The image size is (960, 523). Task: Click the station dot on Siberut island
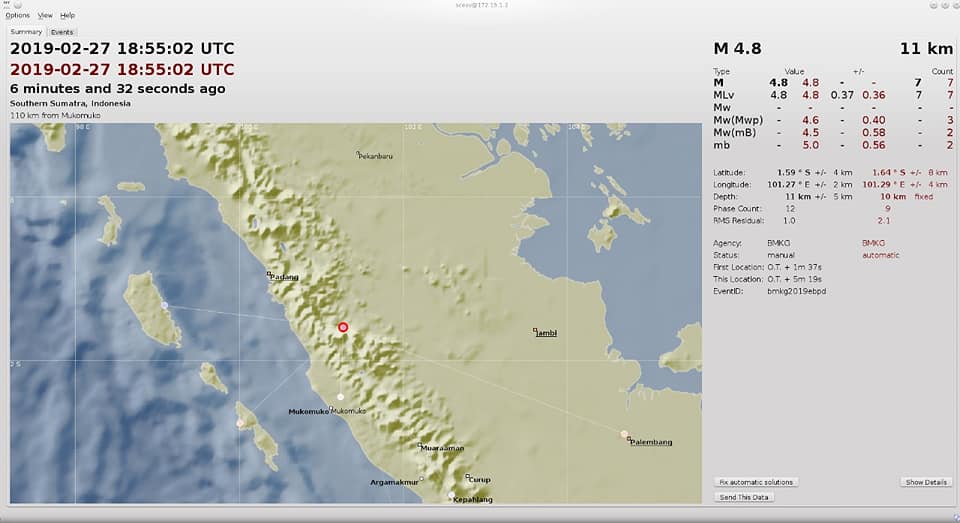pyautogui.click(x=164, y=304)
